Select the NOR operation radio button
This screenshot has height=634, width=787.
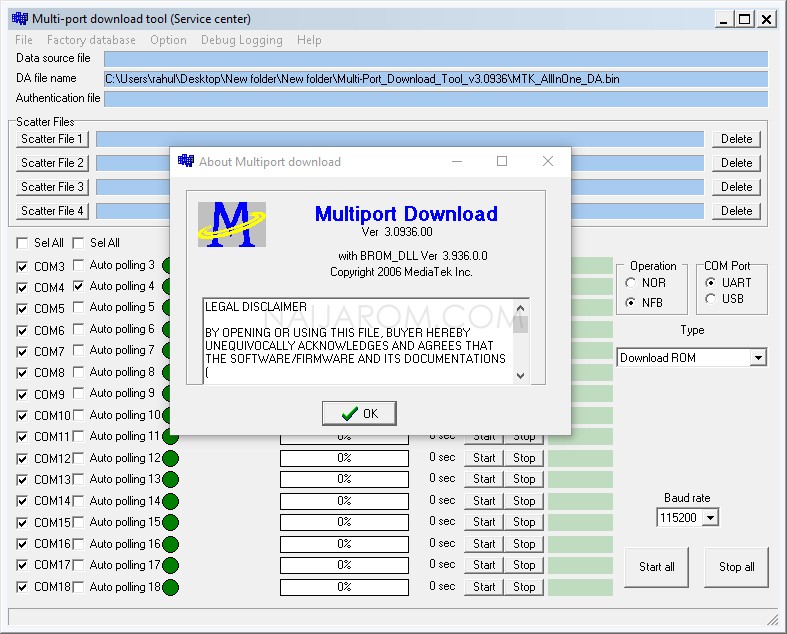click(x=631, y=283)
